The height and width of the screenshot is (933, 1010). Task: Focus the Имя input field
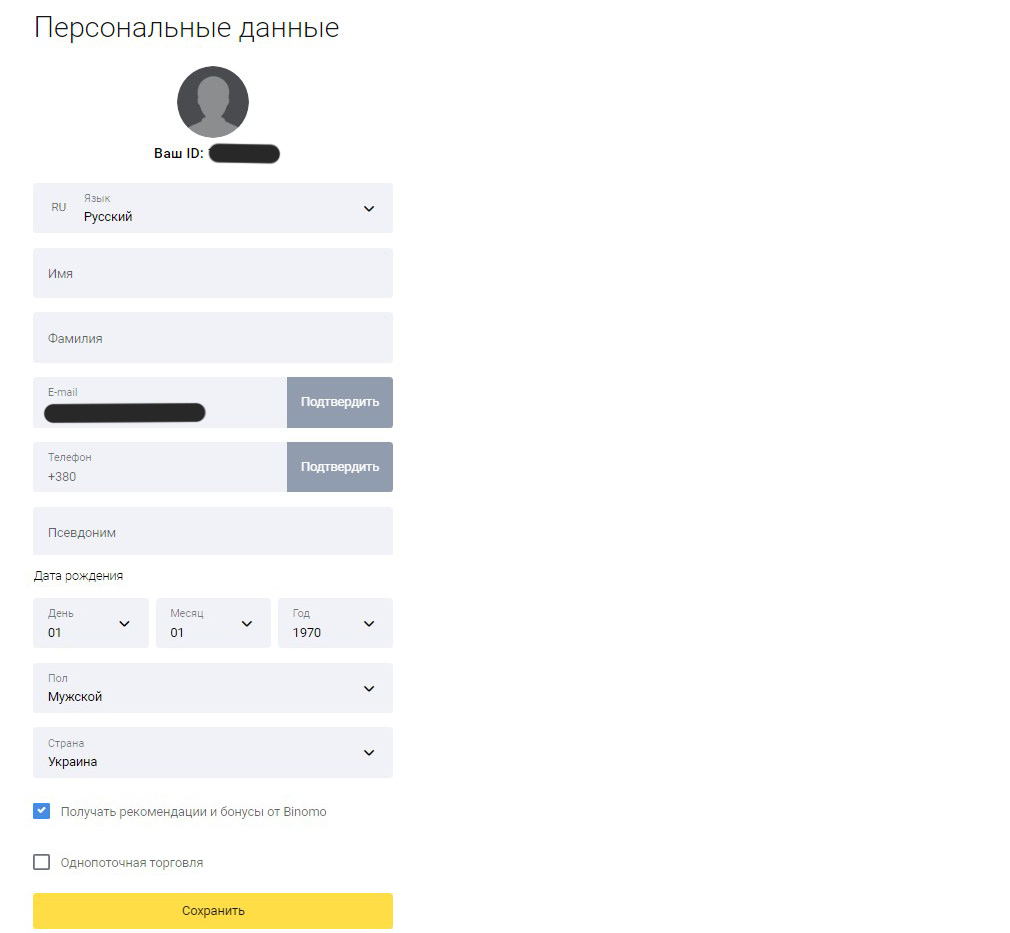point(213,273)
